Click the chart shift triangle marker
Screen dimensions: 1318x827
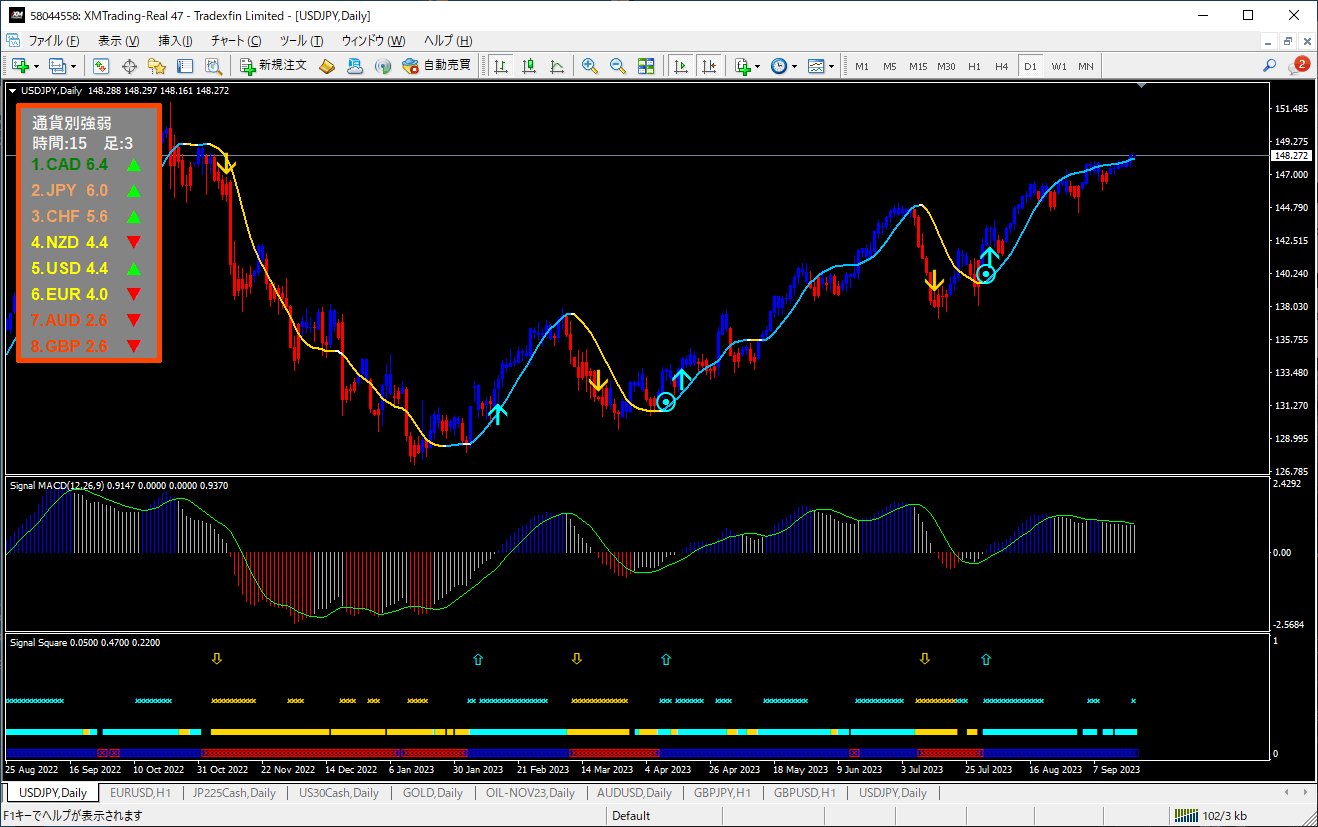[1143, 87]
